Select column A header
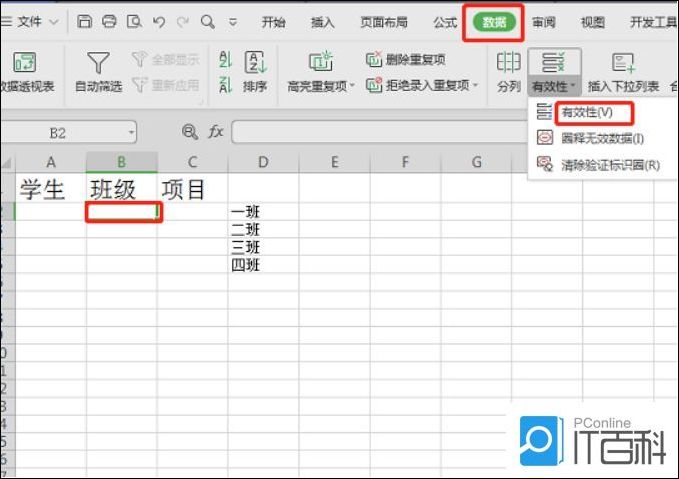 click(51, 162)
